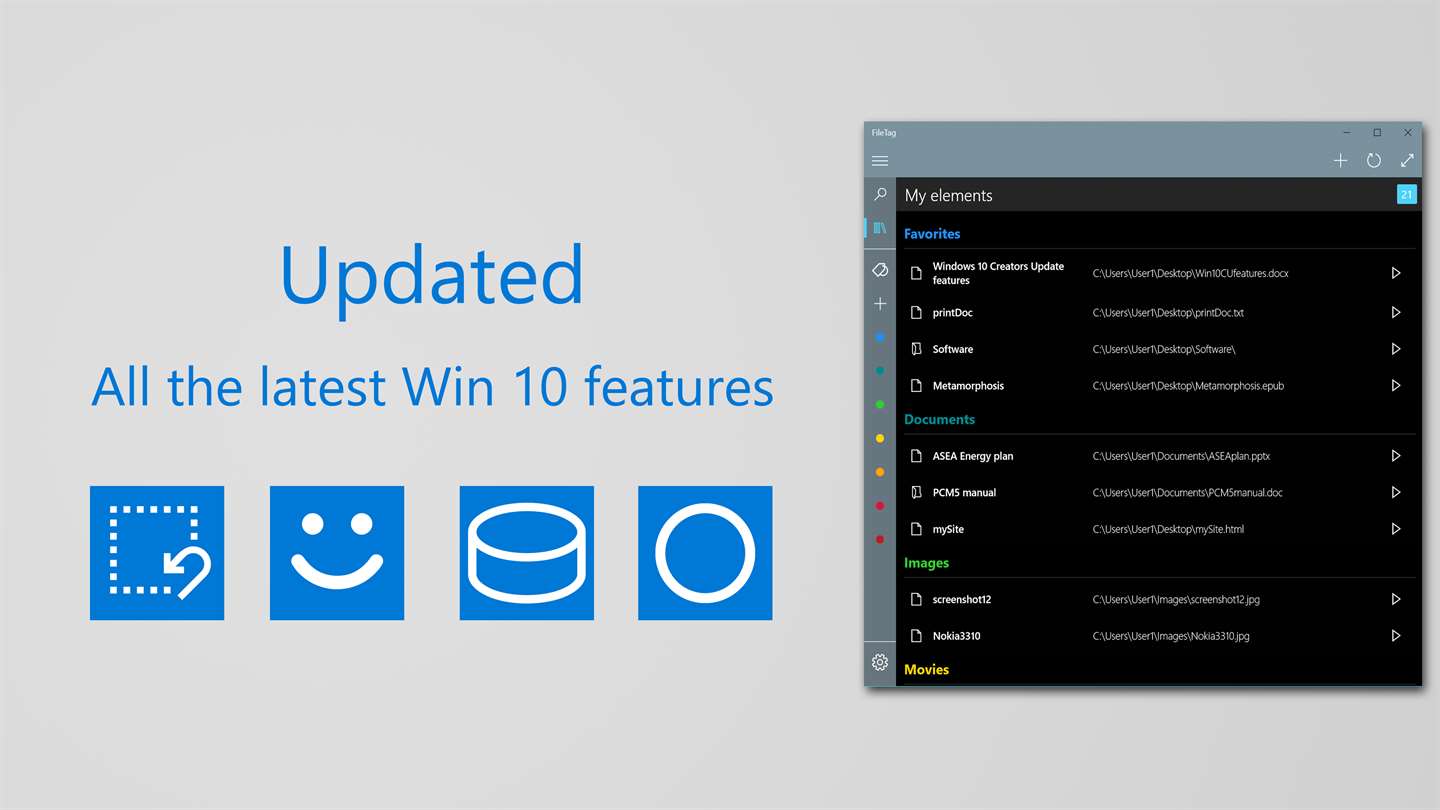
Task: Select the green tag dot in sidebar
Action: (x=880, y=405)
